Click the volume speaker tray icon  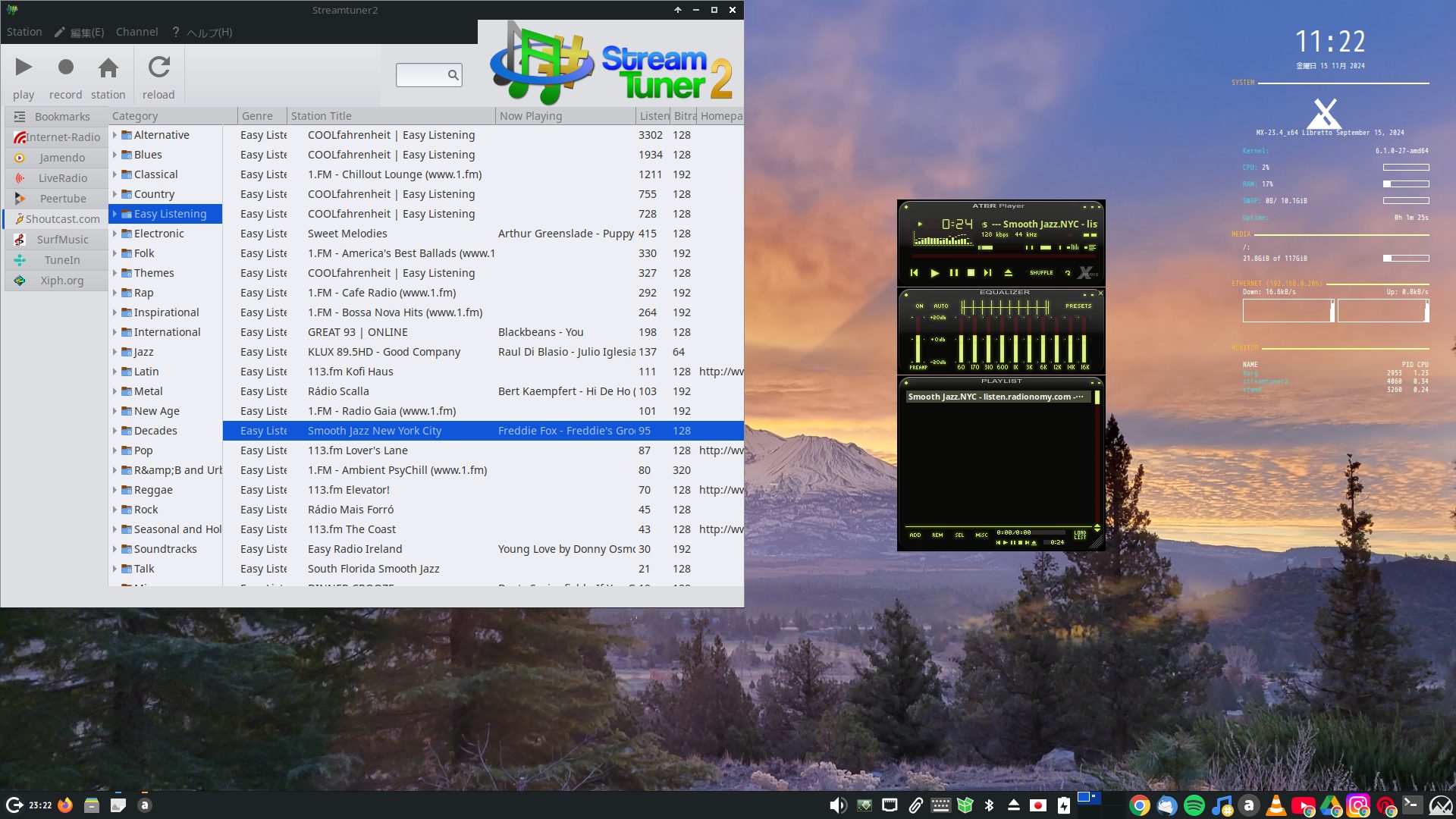pyautogui.click(x=838, y=805)
